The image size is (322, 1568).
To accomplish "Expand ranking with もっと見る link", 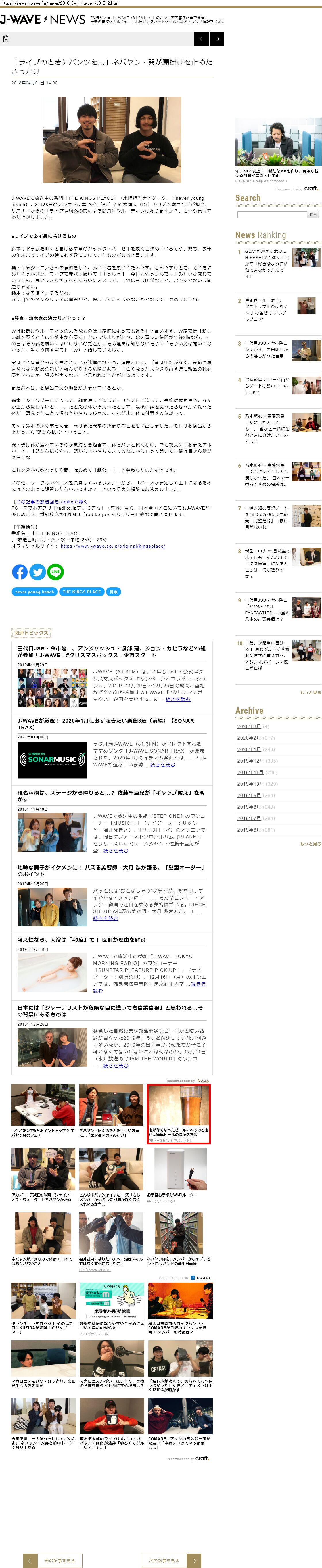I will (310, 693).
